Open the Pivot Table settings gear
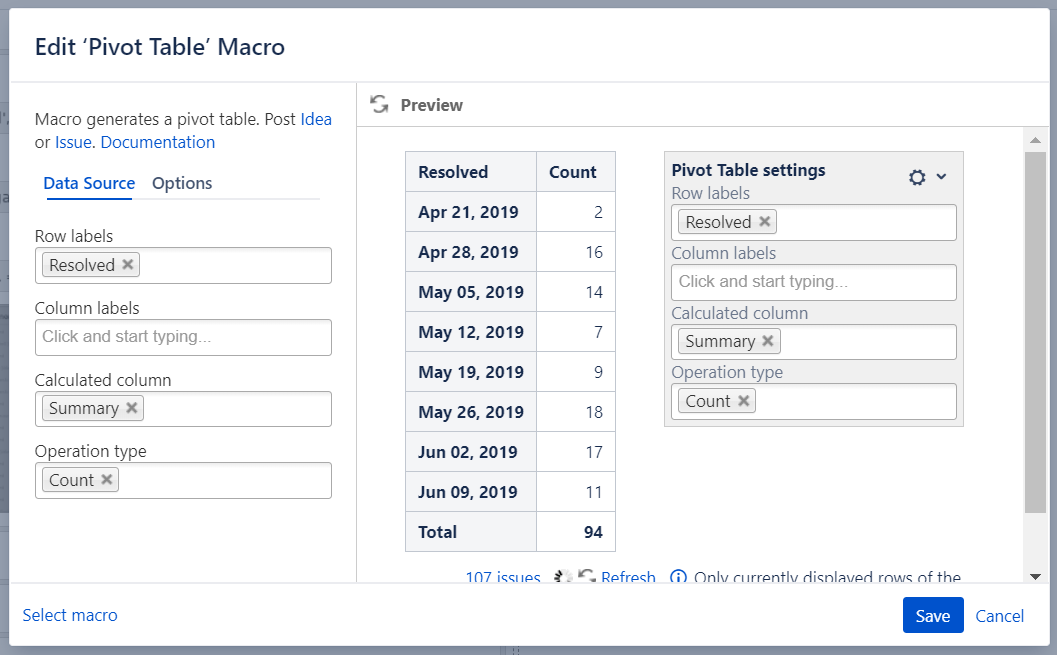This screenshot has width=1057, height=655. (x=917, y=177)
